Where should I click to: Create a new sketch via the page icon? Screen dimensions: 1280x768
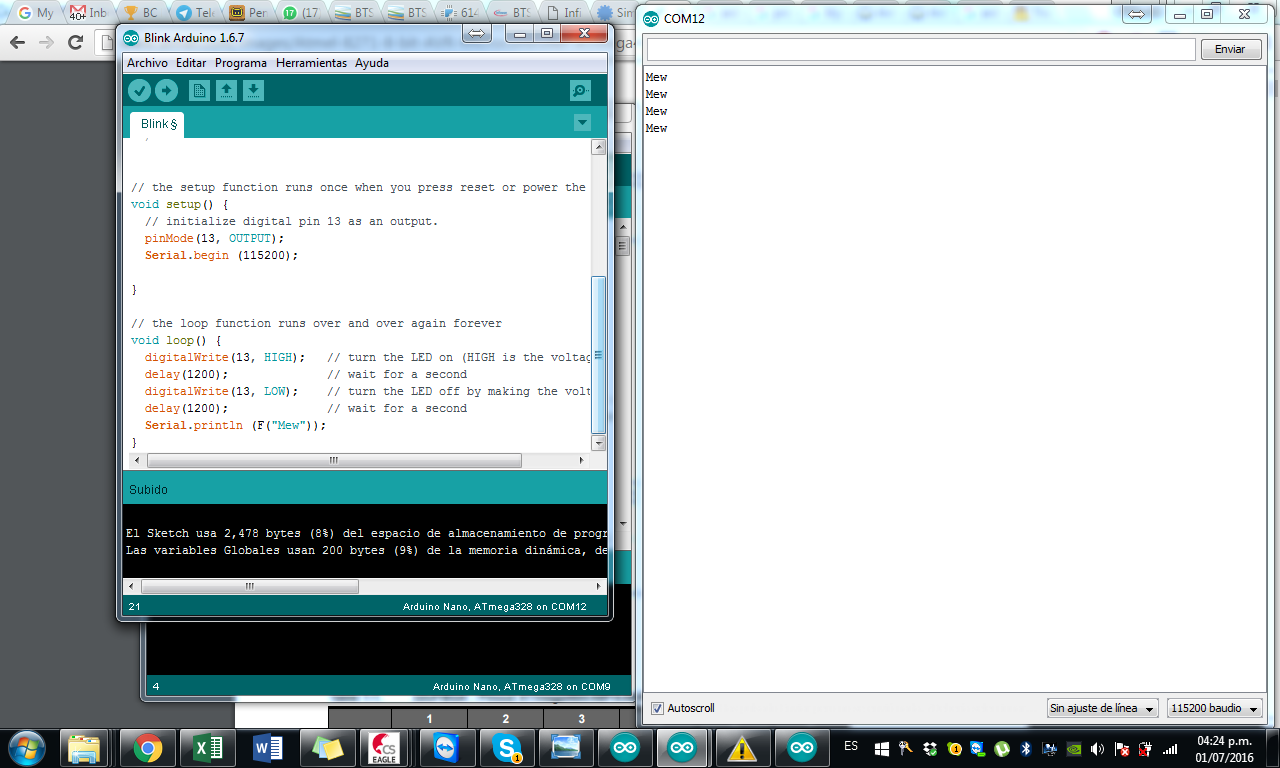click(199, 90)
